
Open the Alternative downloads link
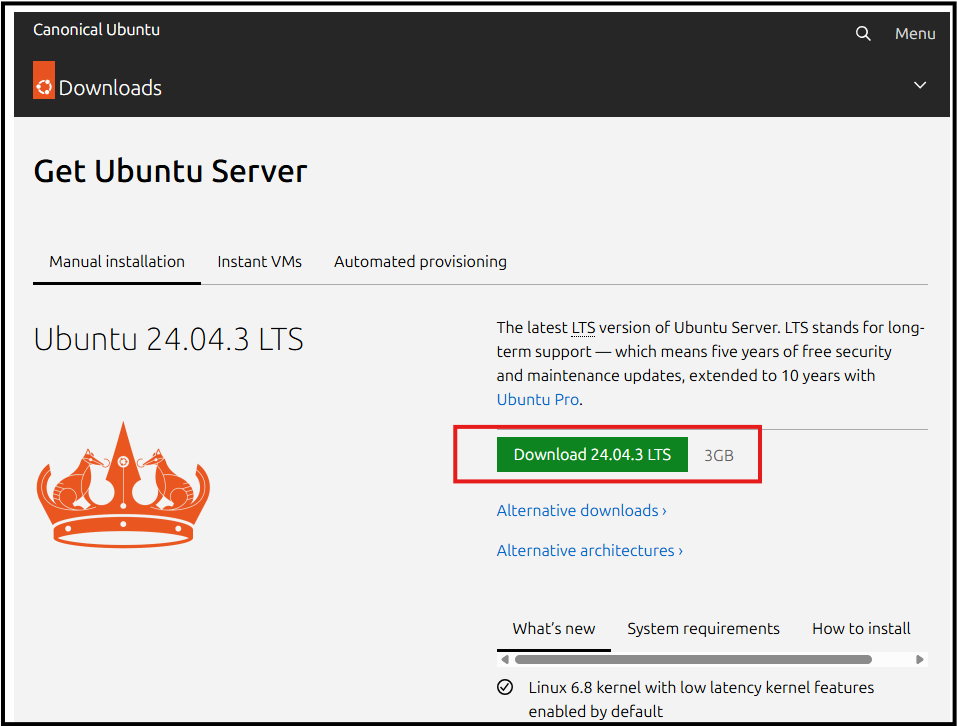click(x=581, y=511)
